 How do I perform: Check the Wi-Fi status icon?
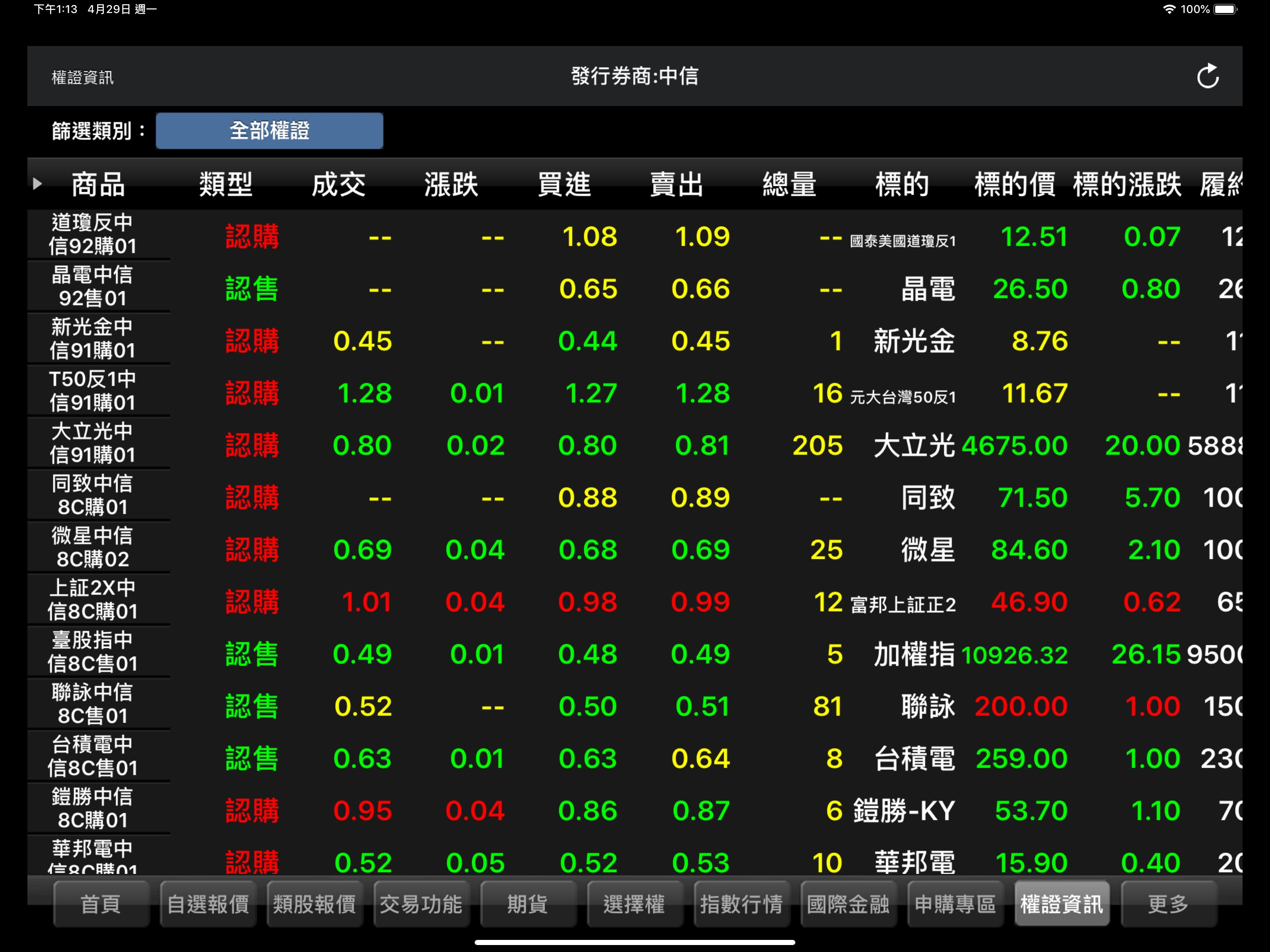click(x=1169, y=9)
